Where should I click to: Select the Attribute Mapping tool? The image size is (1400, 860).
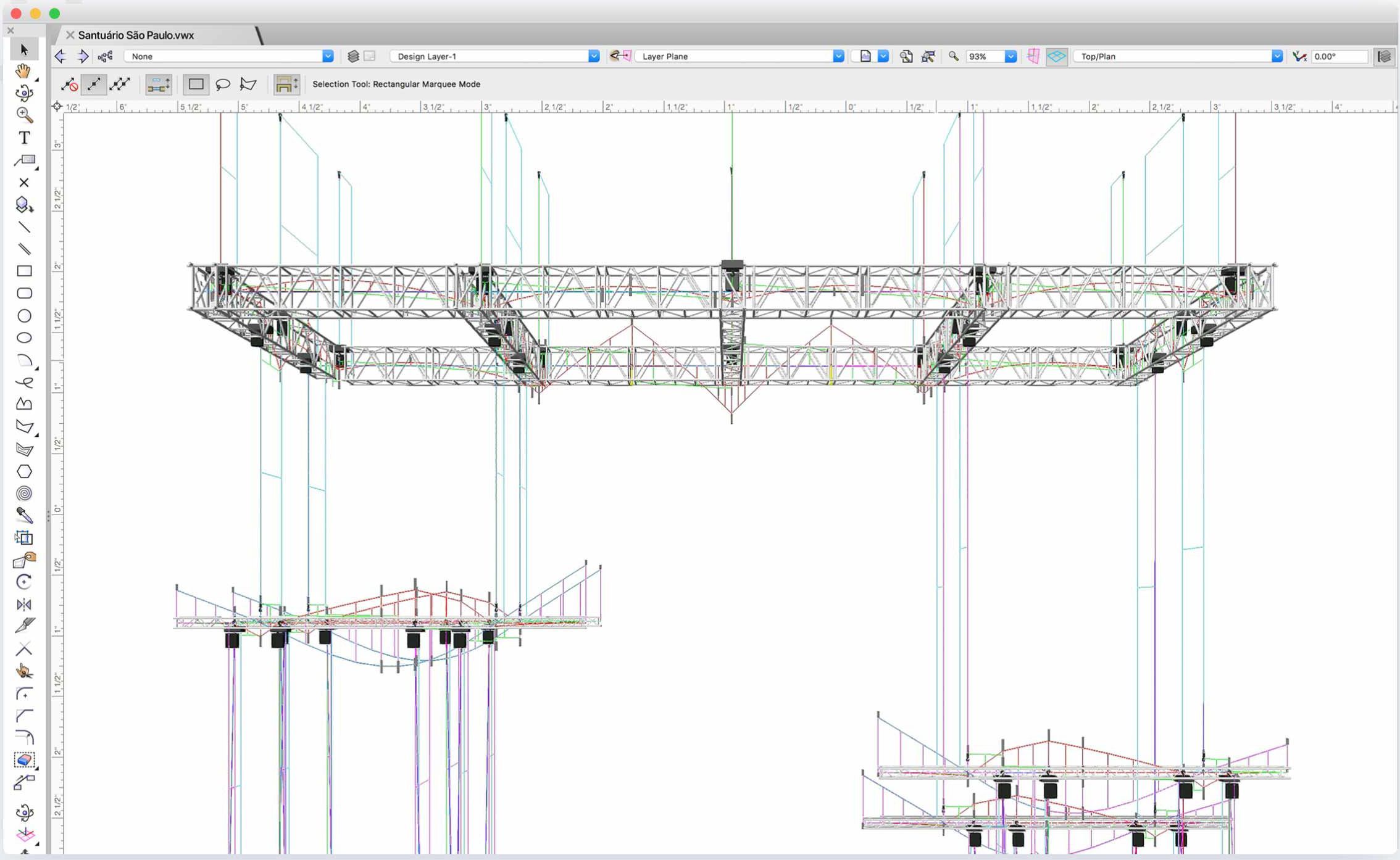[24, 560]
